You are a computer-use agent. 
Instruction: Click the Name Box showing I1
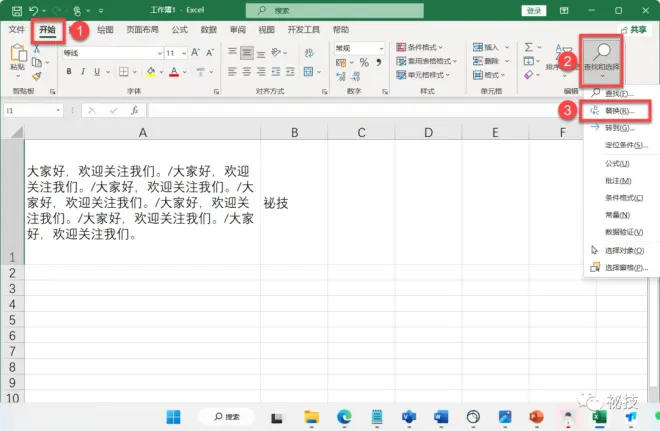[x=33, y=111]
